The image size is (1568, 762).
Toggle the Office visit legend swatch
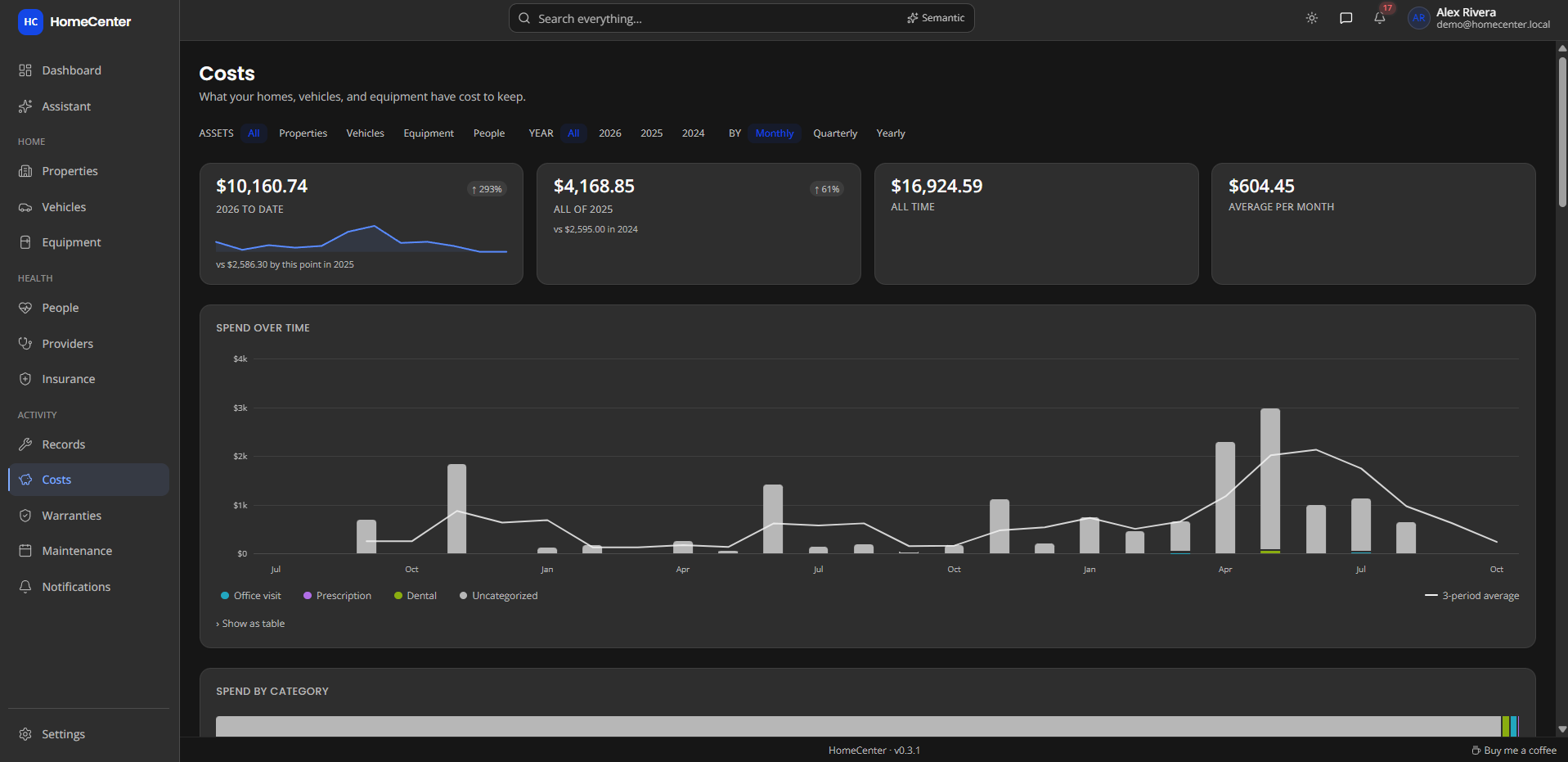pos(225,596)
